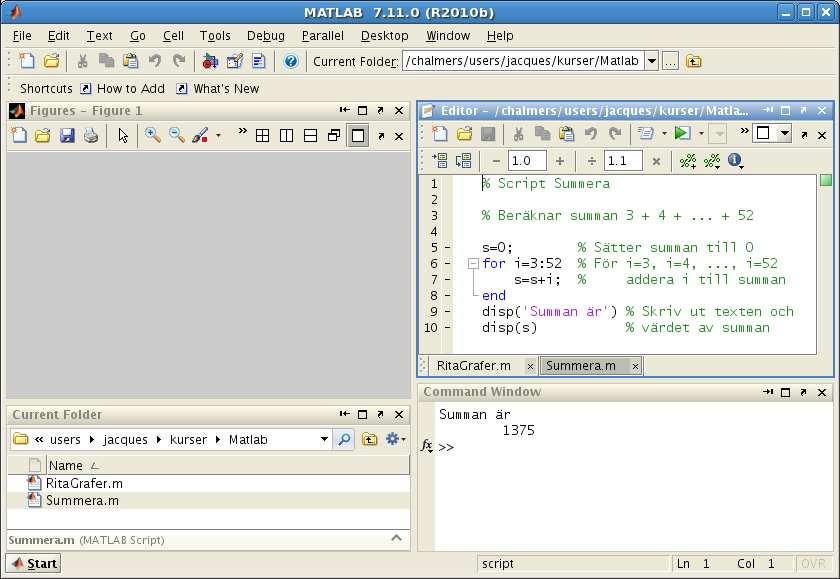The image size is (840, 579).
Task: Select RitaGrafer.m in file list
Action: pos(84,484)
